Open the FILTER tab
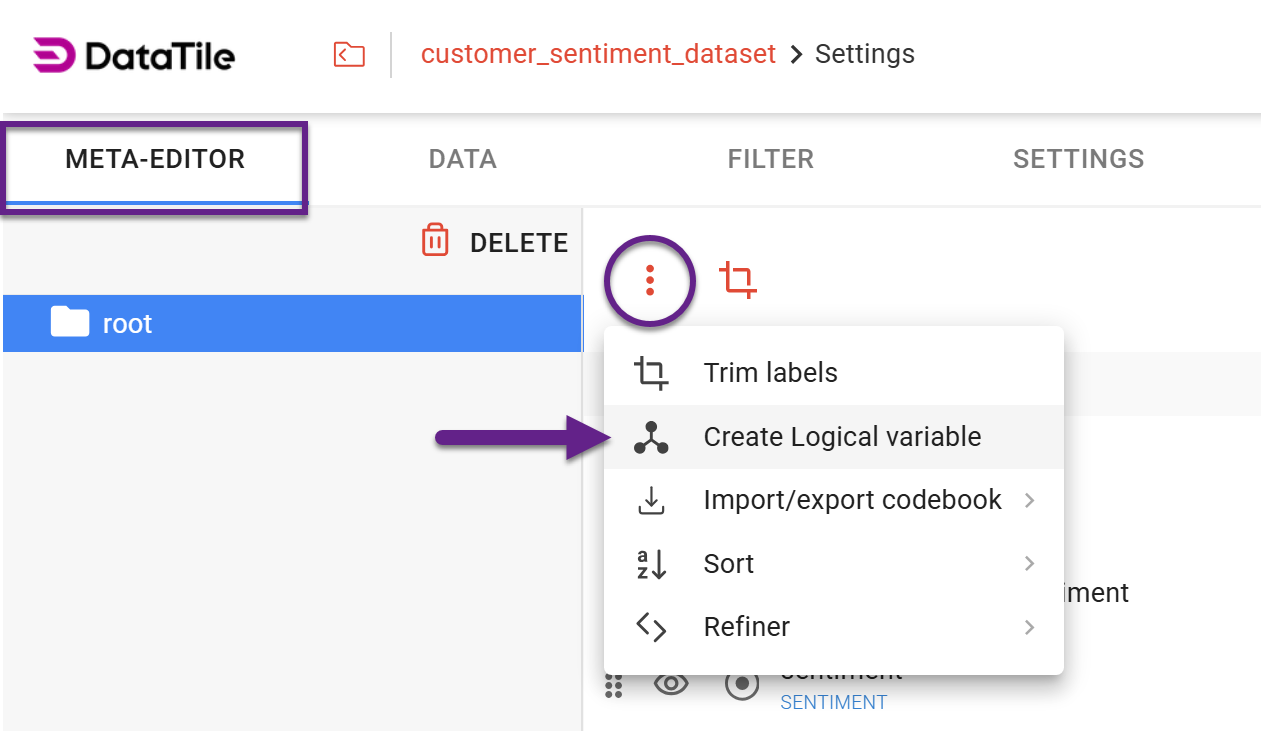The width and height of the screenshot is (1261, 731). click(770, 159)
